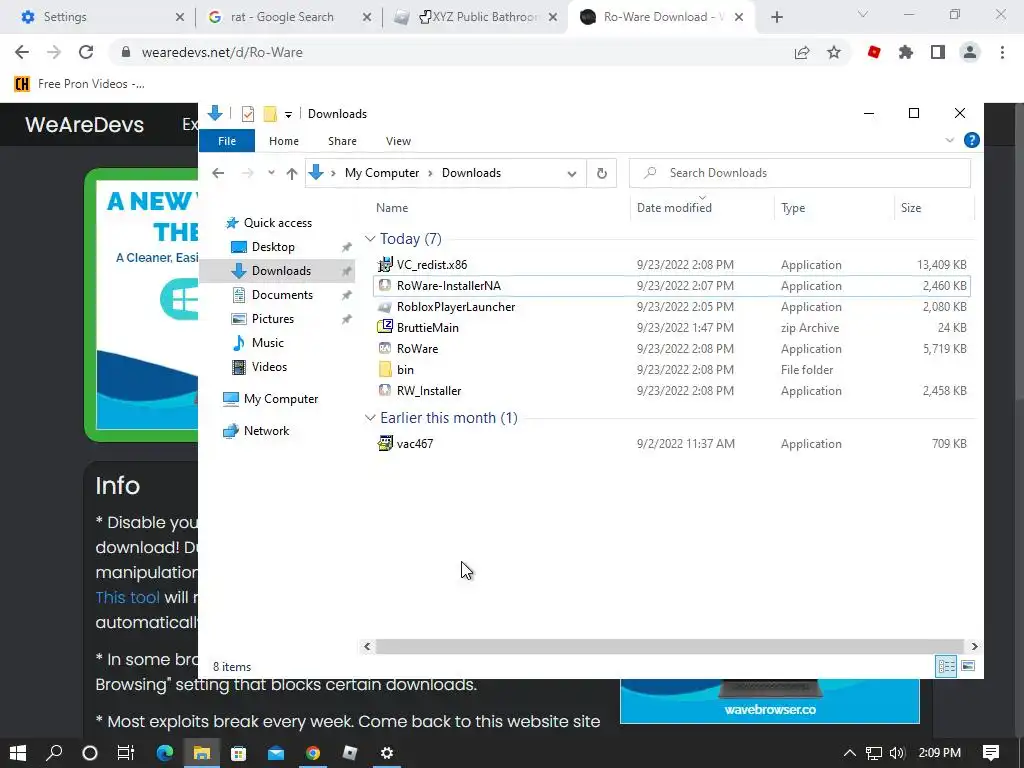1024x768 pixels.
Task: Open the notification center icon
Action: pyautogui.click(x=991, y=753)
